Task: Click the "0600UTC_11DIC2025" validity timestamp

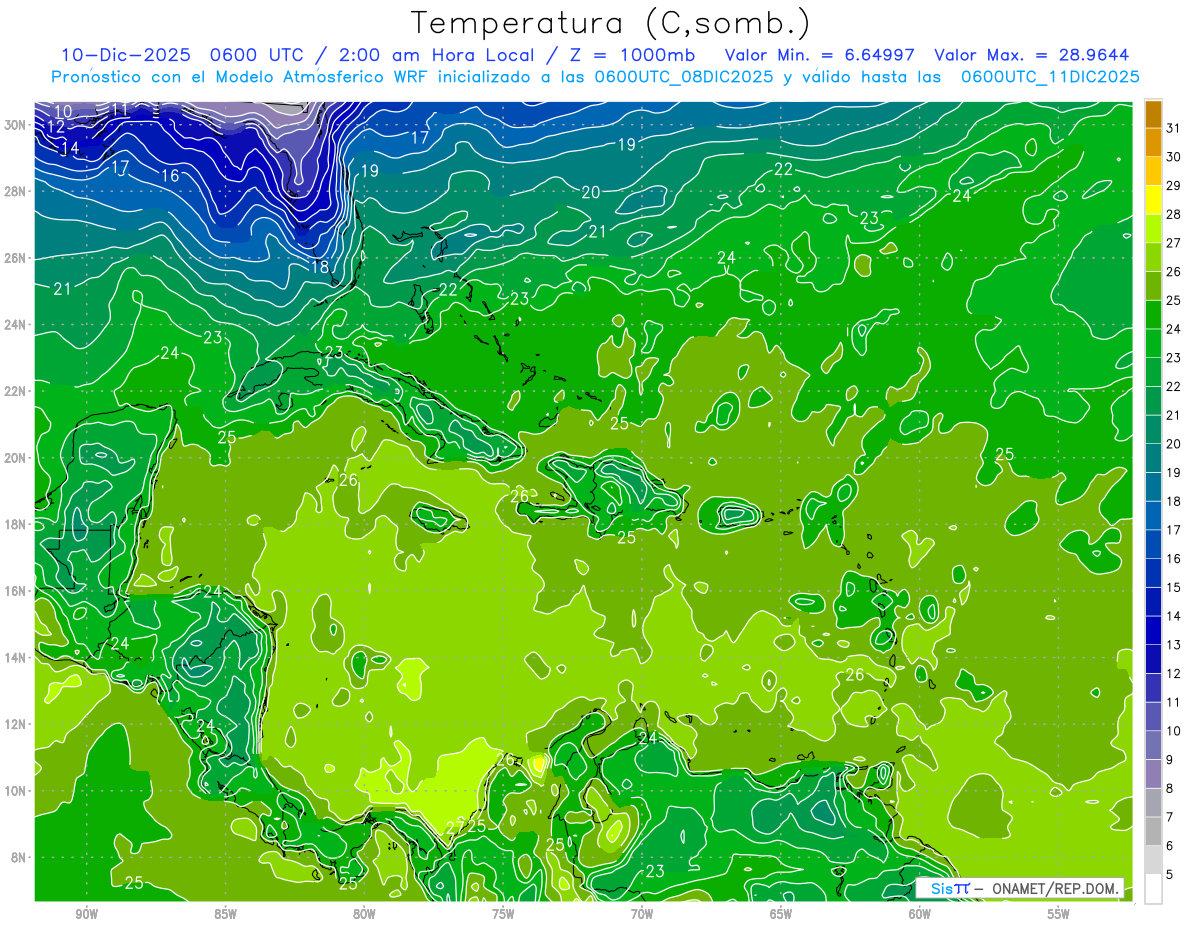Action: (1050, 77)
